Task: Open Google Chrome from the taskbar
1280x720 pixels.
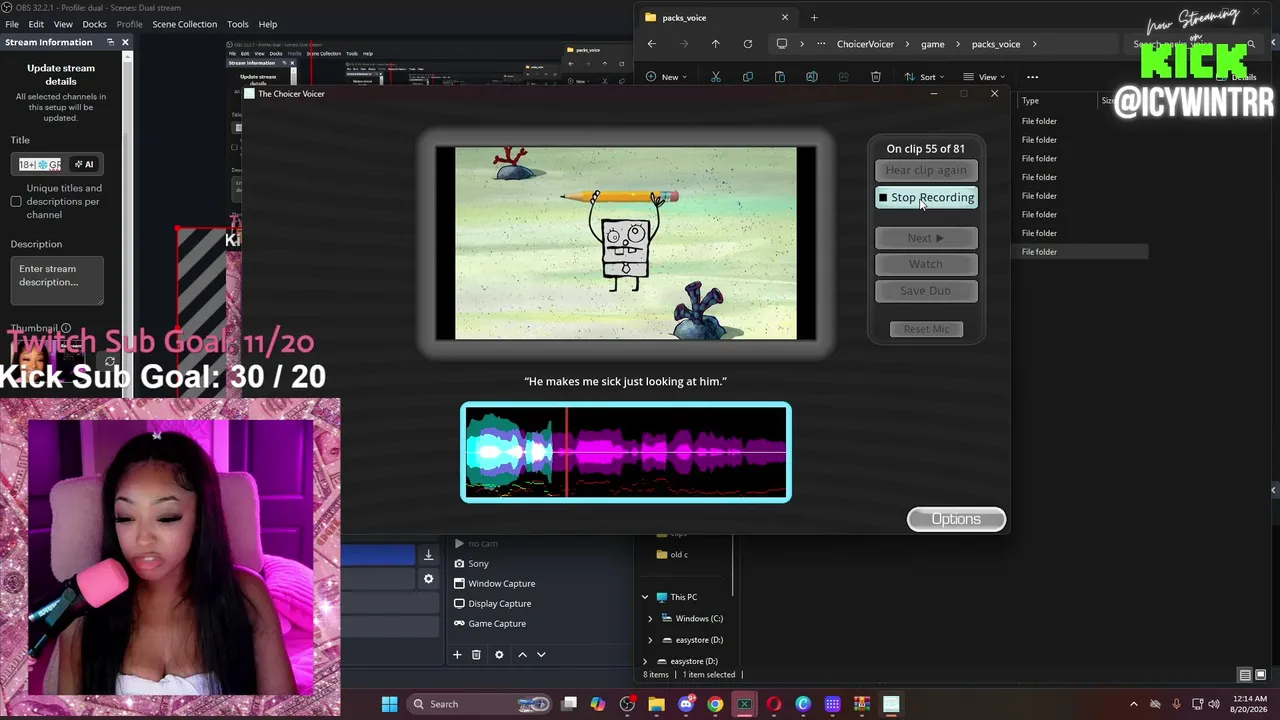Action: [715, 704]
